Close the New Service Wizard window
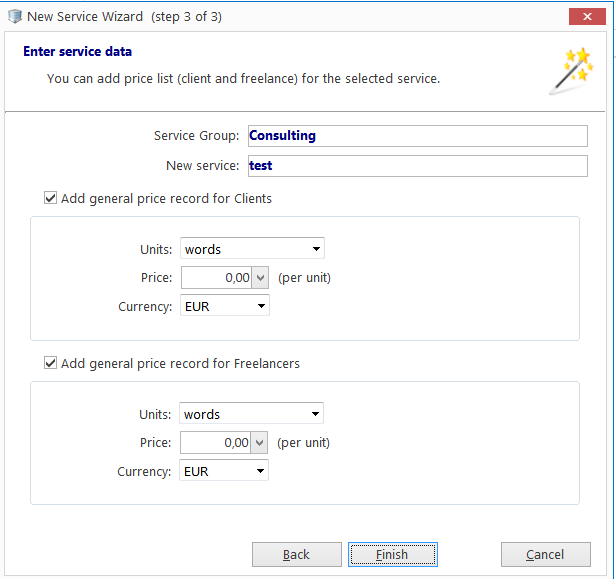616x579 pixels. coord(587,16)
